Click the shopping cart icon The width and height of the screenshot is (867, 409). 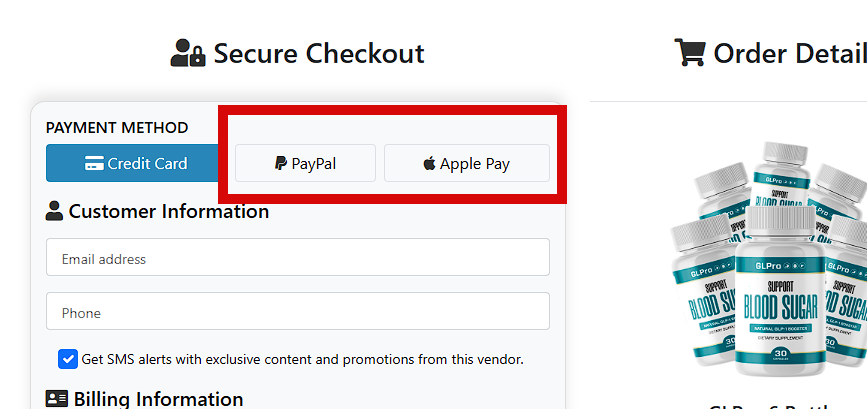(689, 53)
